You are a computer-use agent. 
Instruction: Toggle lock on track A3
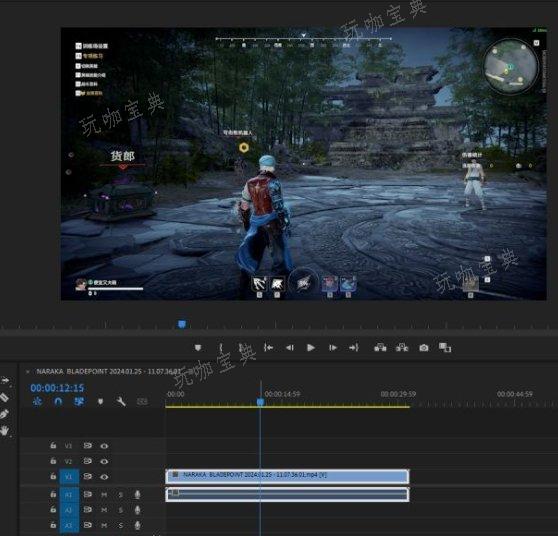click(x=53, y=525)
